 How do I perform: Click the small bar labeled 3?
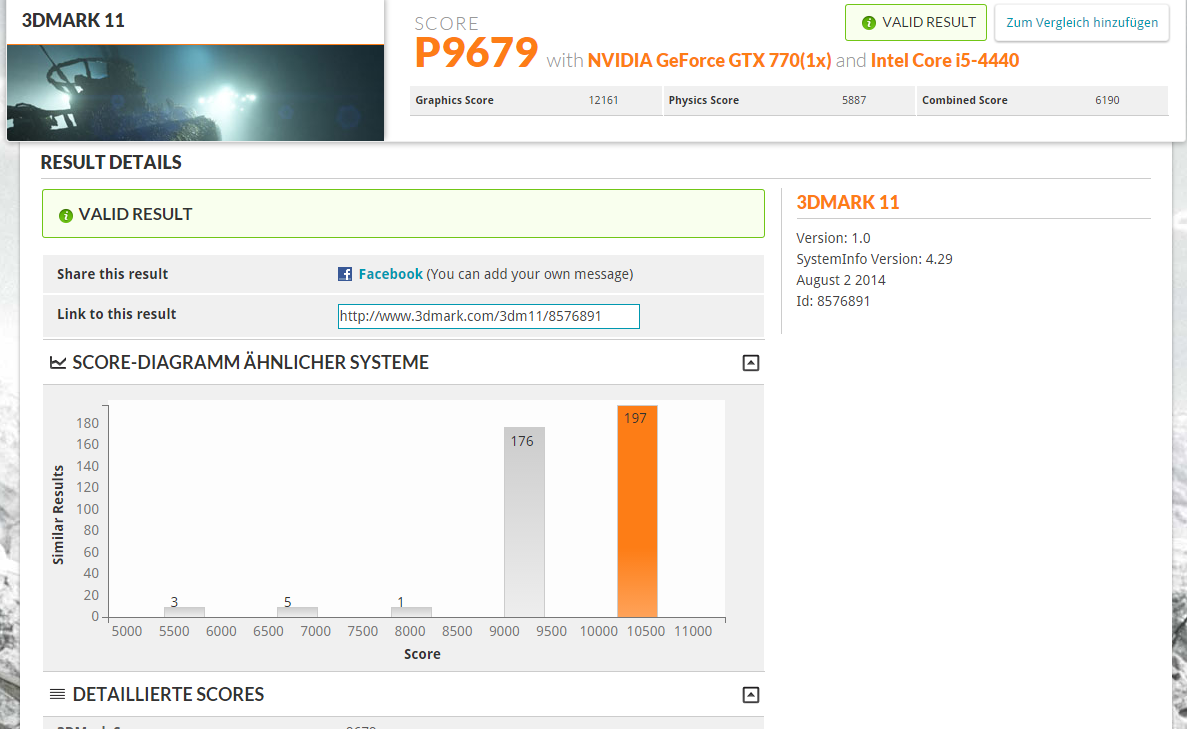[184, 612]
